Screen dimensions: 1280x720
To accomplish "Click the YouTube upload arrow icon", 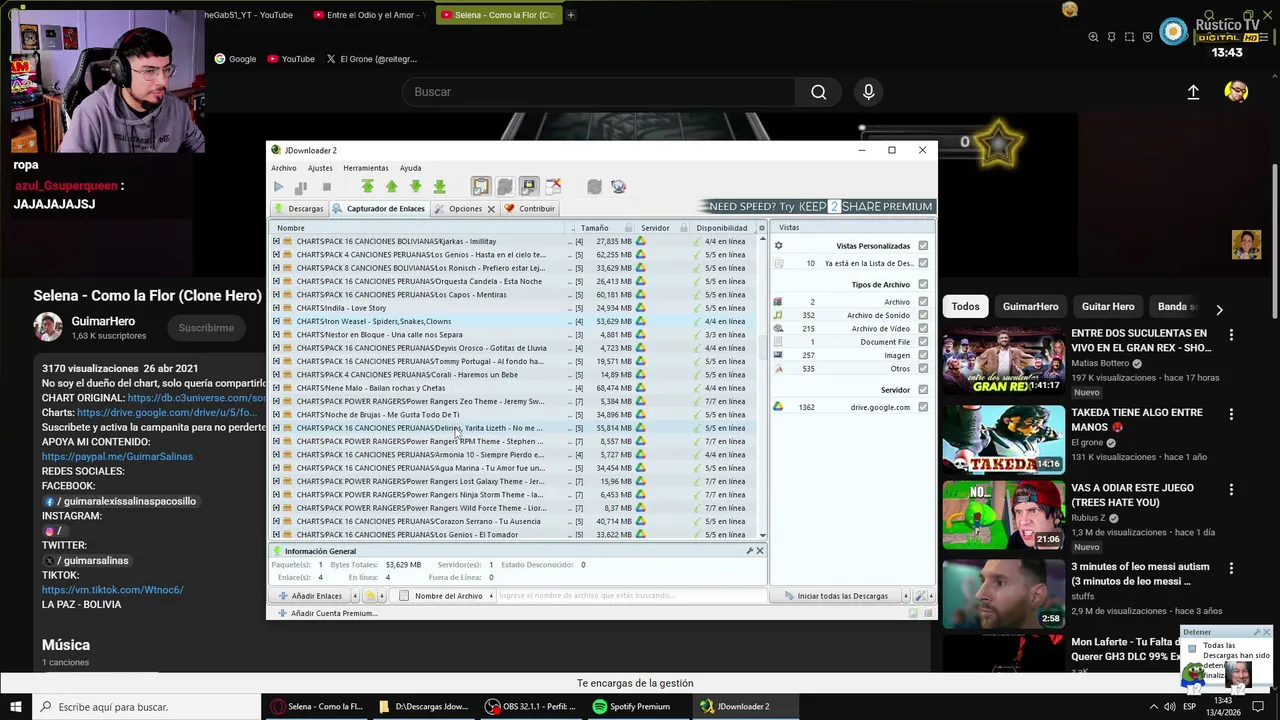I will tap(1193, 92).
